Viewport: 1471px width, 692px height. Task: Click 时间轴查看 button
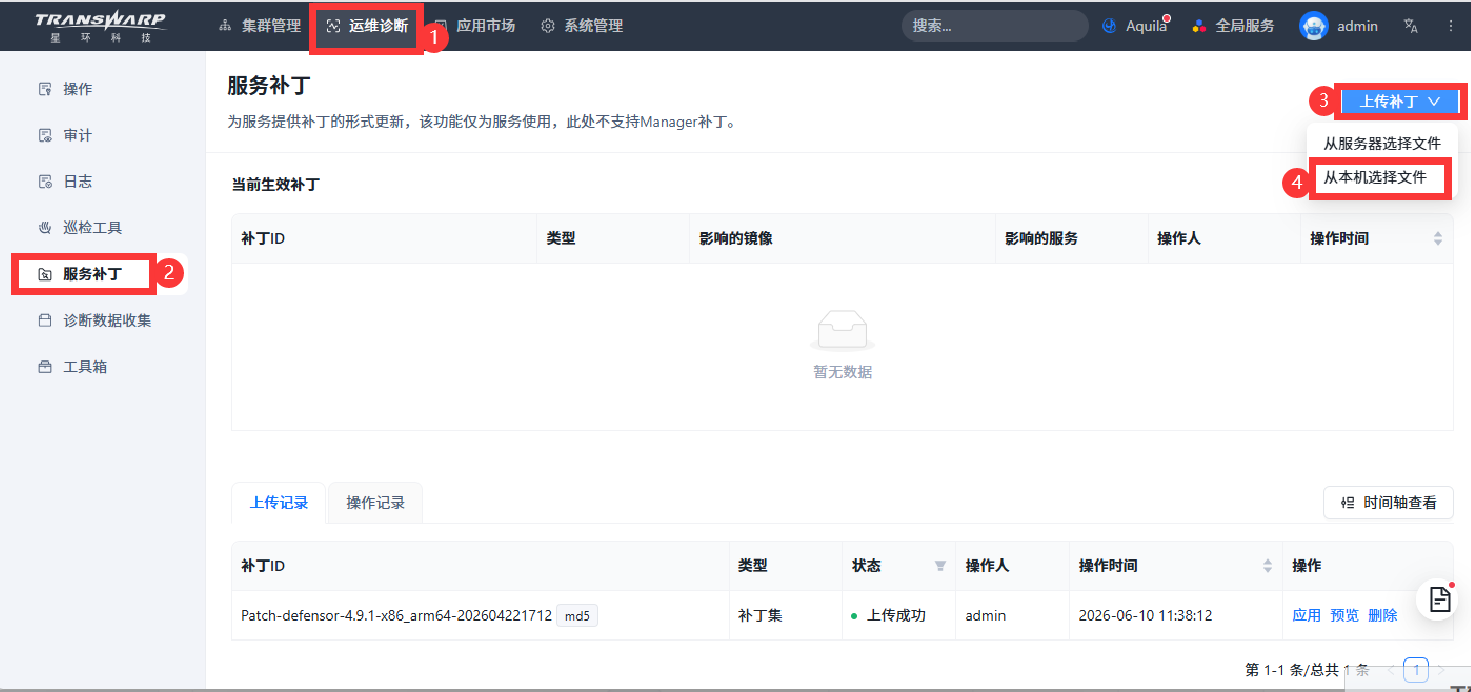tap(1388, 502)
